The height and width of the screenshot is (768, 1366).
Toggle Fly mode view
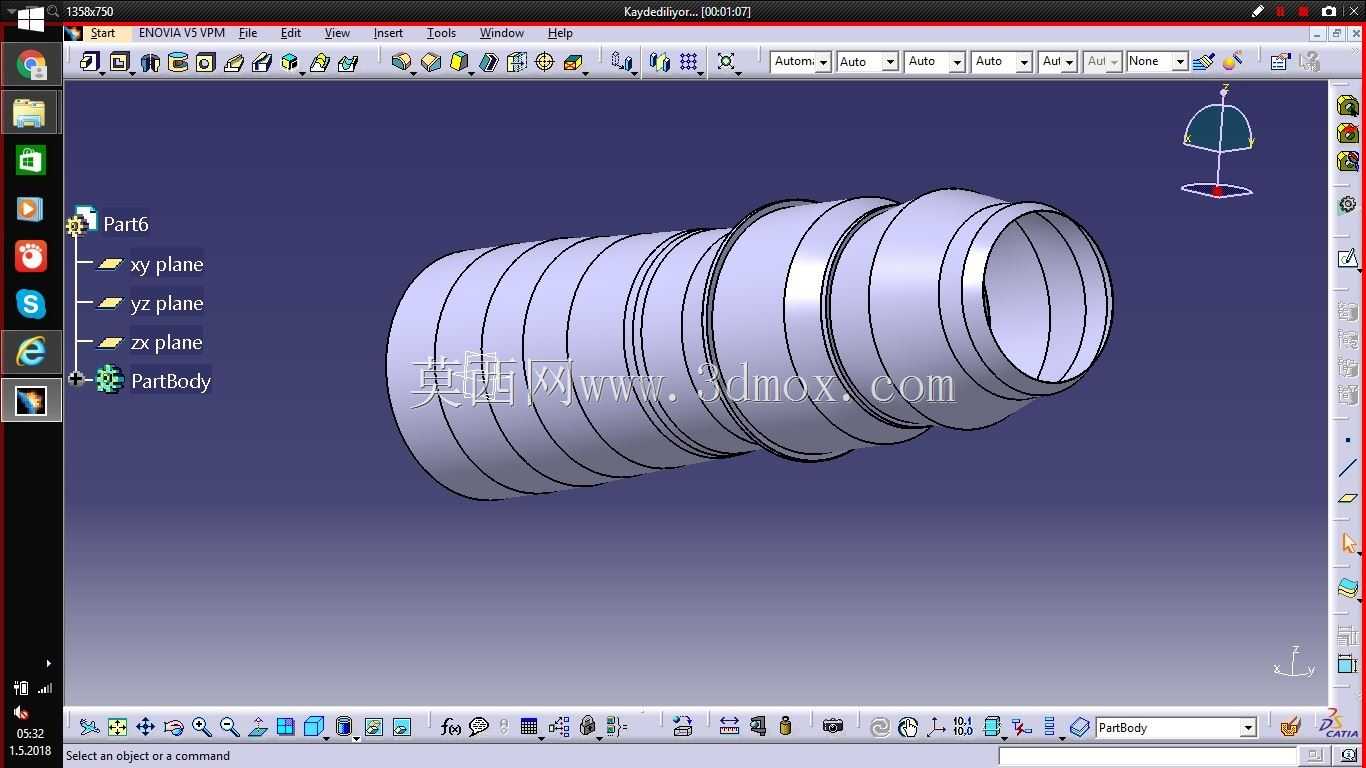pyautogui.click(x=89, y=727)
